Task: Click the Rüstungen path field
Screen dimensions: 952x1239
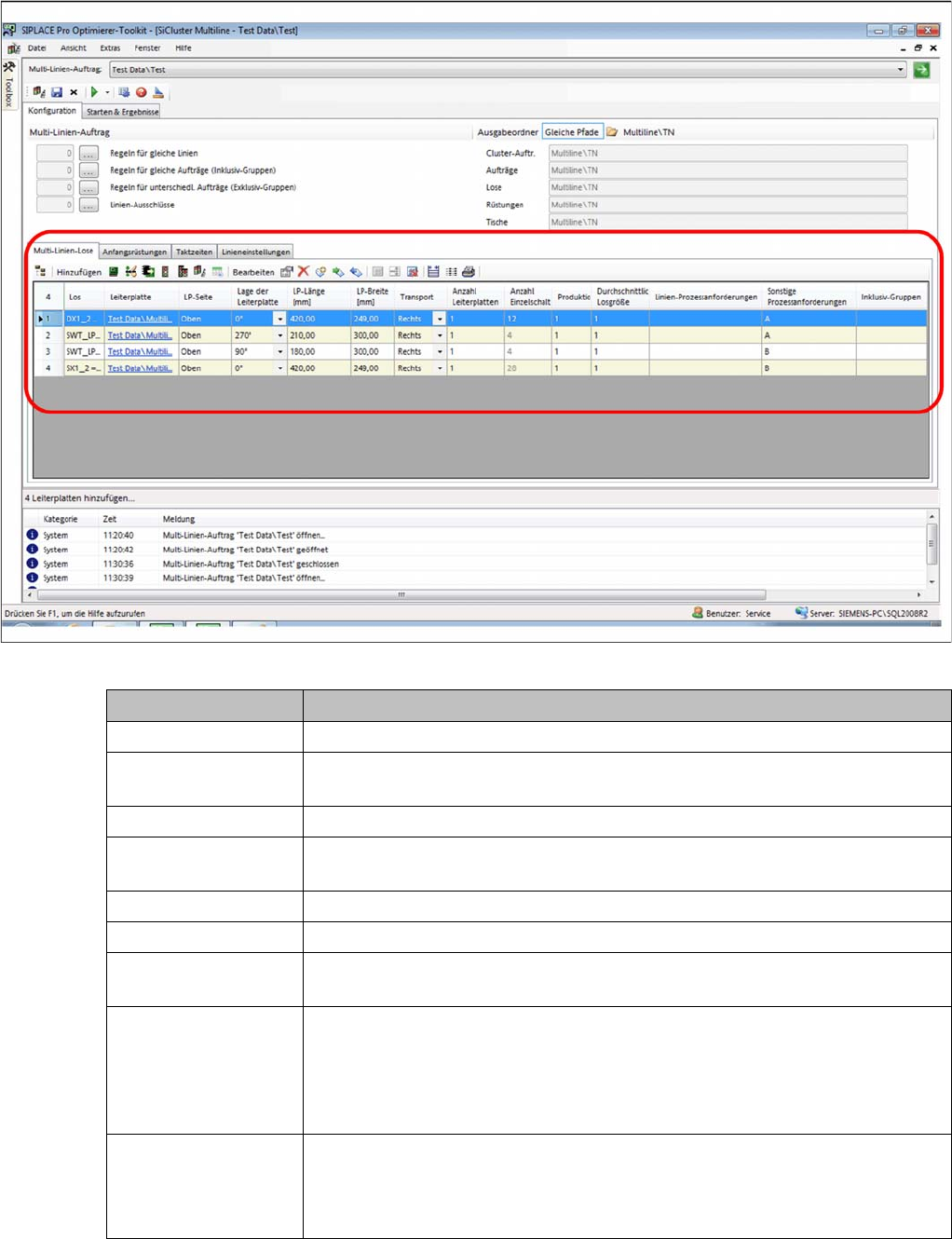Action: tap(728, 205)
